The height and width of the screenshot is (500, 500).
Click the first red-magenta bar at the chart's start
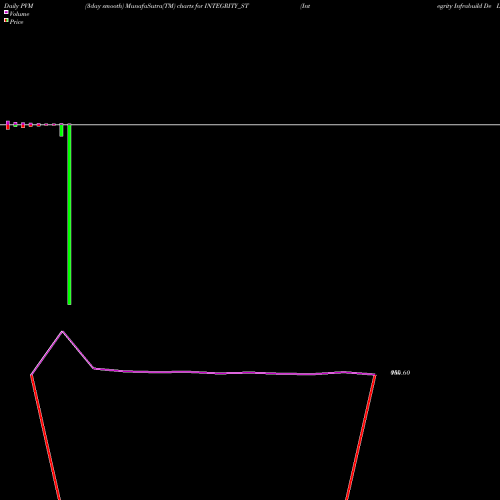tap(8, 125)
